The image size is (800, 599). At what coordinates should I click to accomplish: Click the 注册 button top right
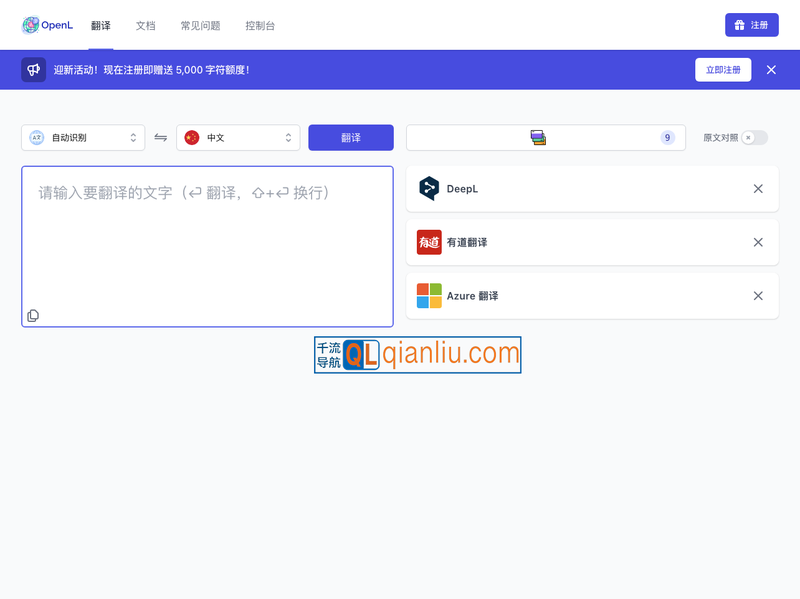coord(751,25)
